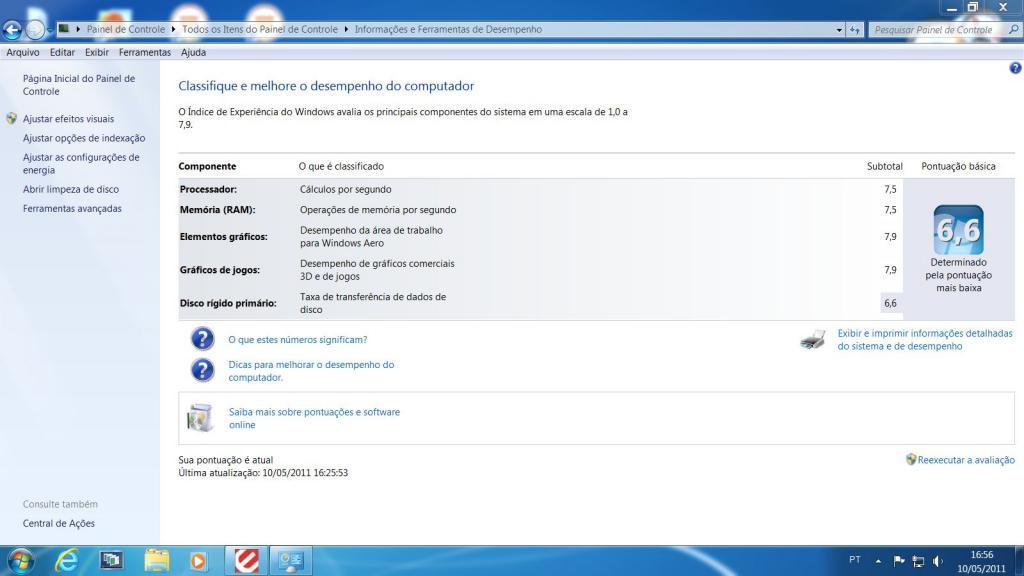The height and width of the screenshot is (576, 1024).
Task: Click the active Control Panel taskbar button
Action: pos(291,561)
